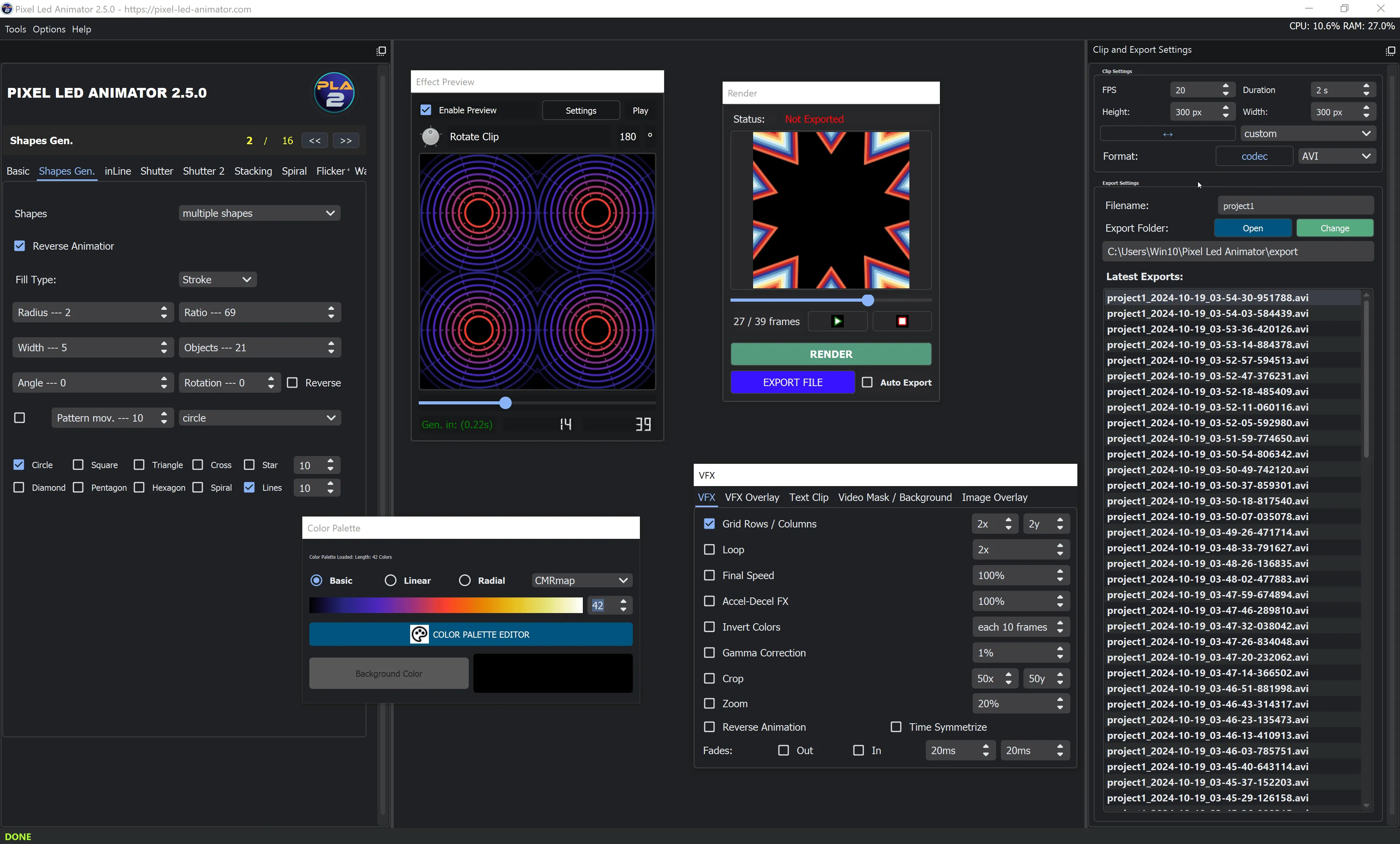Increase render Height stepper
The image size is (1400, 844).
click(1225, 107)
